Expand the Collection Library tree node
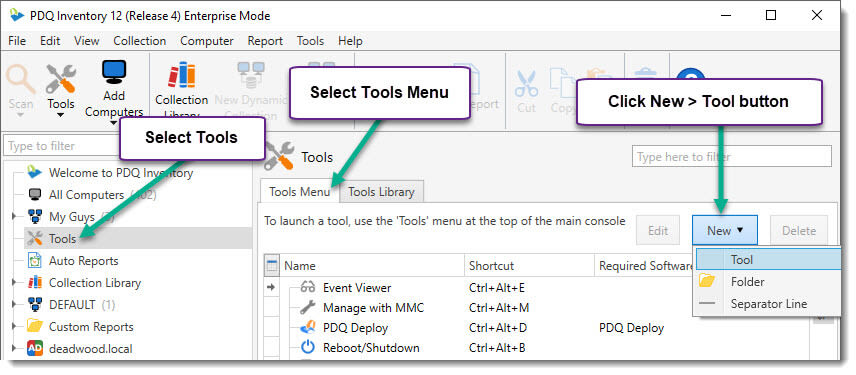 14,283
